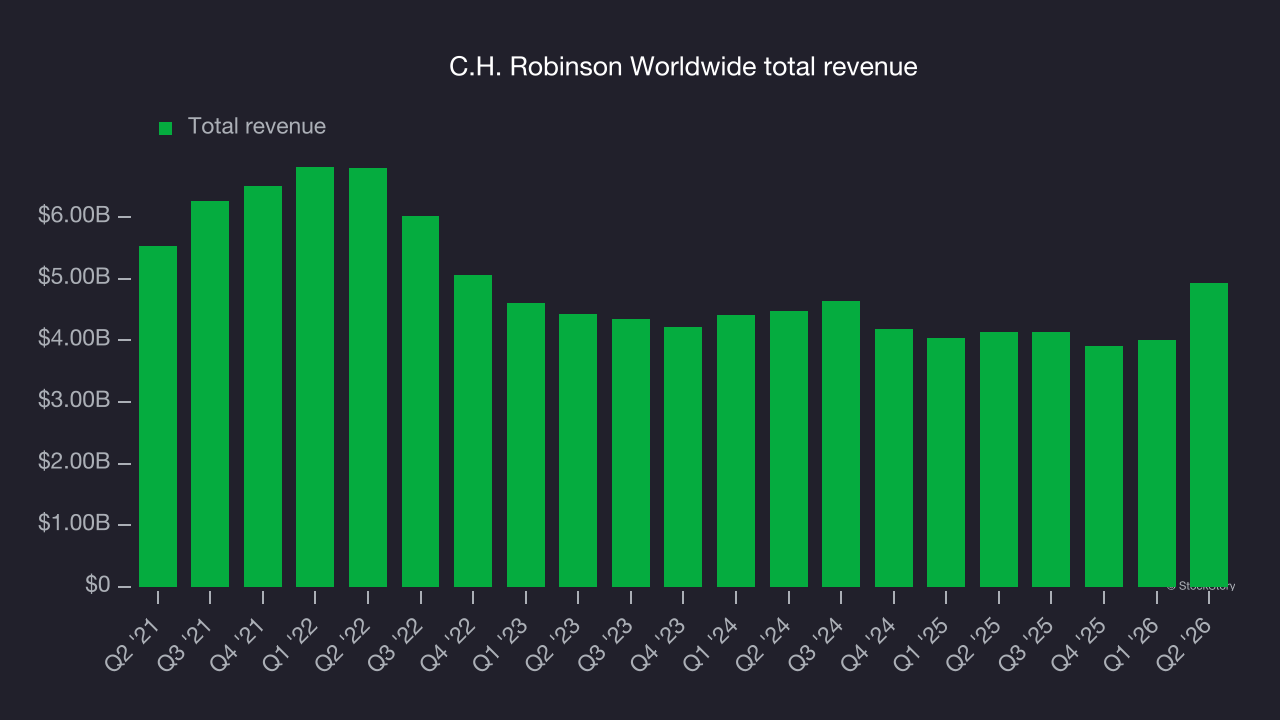1280x720 pixels.
Task: Click the Q3 '24 revenue bar
Action: pos(841,444)
